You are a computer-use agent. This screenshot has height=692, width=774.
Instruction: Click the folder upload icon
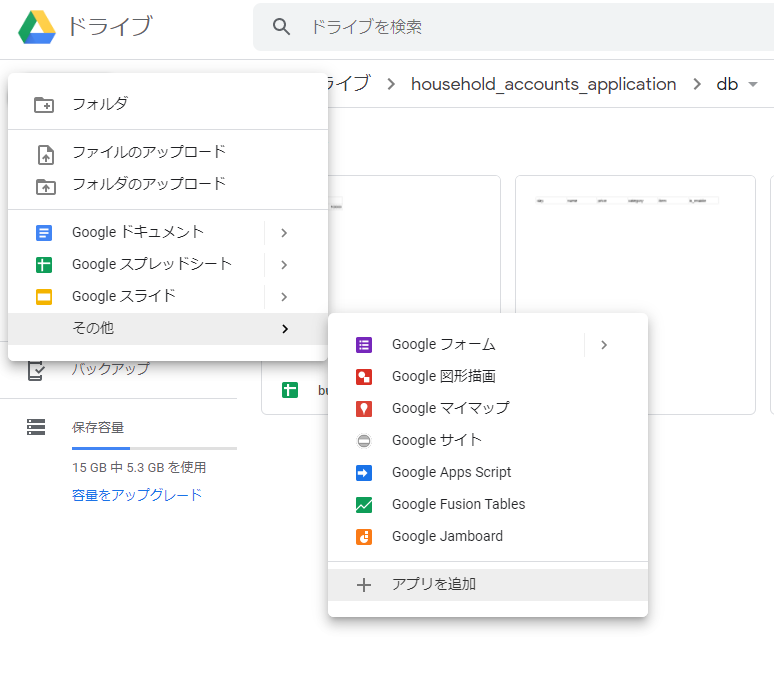pos(45,187)
